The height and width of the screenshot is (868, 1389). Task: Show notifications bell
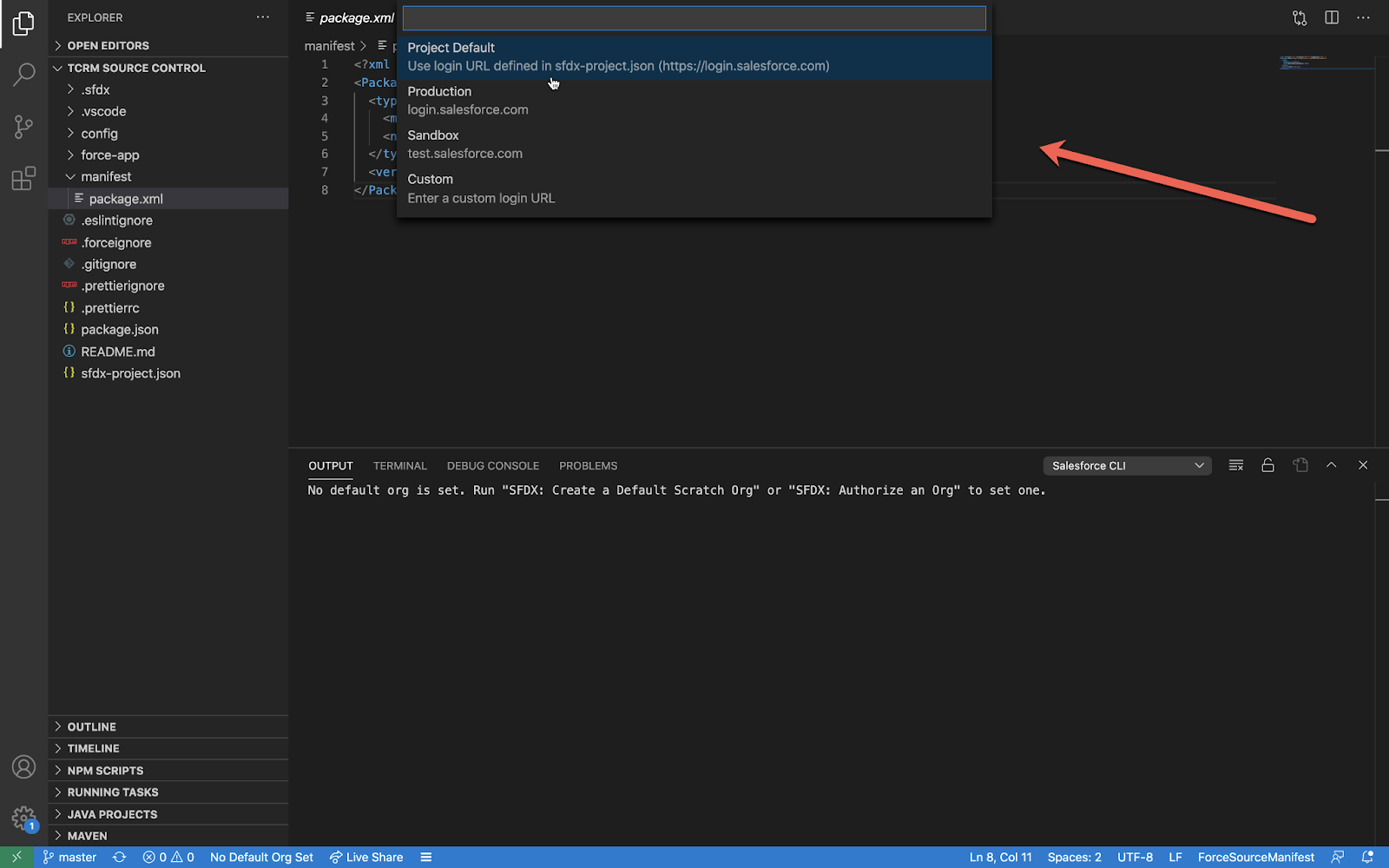pyautogui.click(x=1368, y=857)
